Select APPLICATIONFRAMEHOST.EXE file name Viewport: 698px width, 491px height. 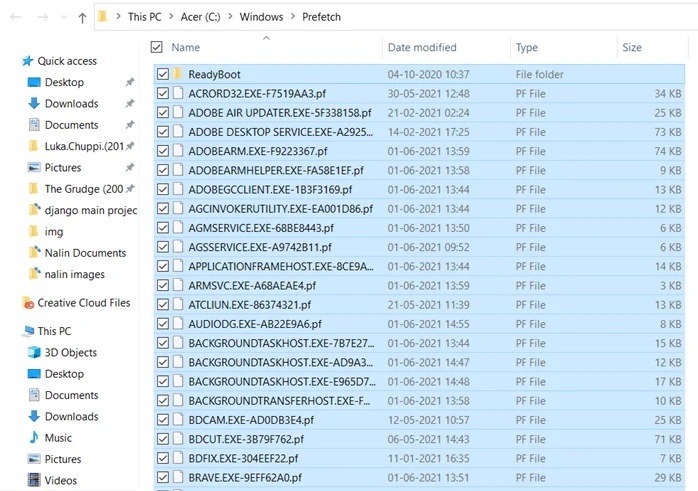[281, 267]
